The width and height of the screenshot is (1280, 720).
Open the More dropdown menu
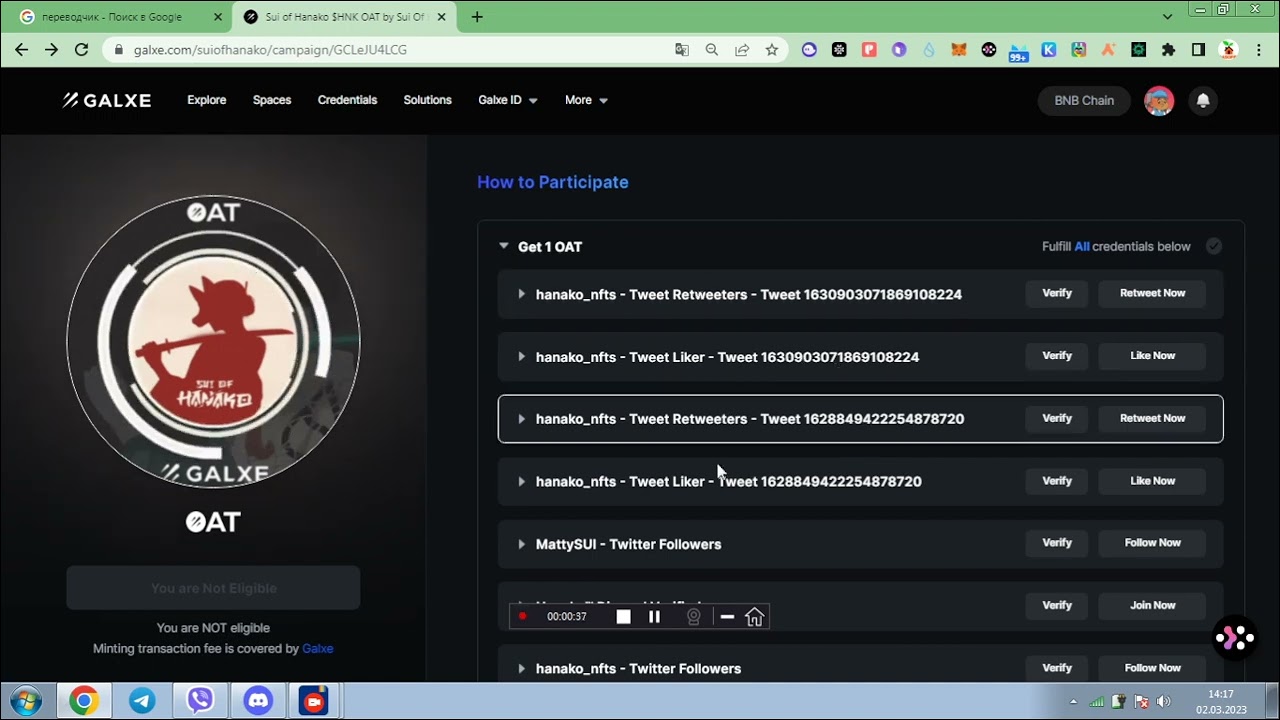[586, 100]
